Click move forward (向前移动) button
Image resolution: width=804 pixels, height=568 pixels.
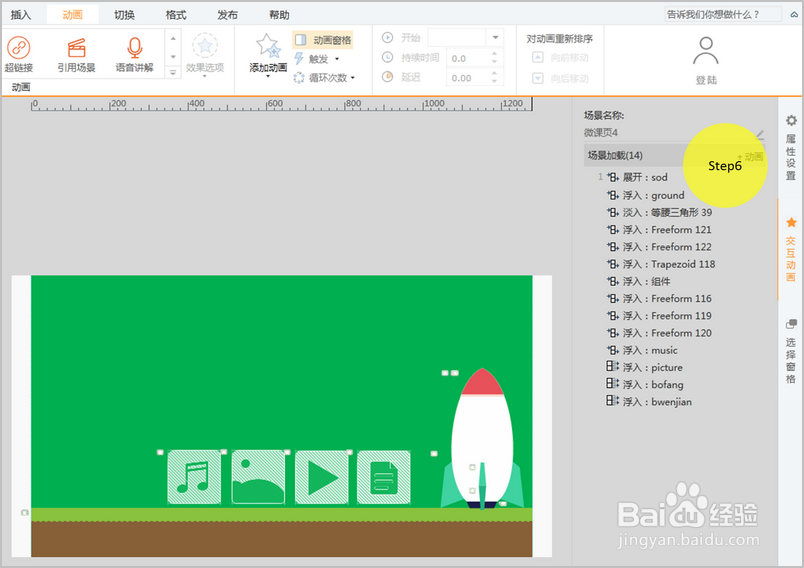(560, 58)
